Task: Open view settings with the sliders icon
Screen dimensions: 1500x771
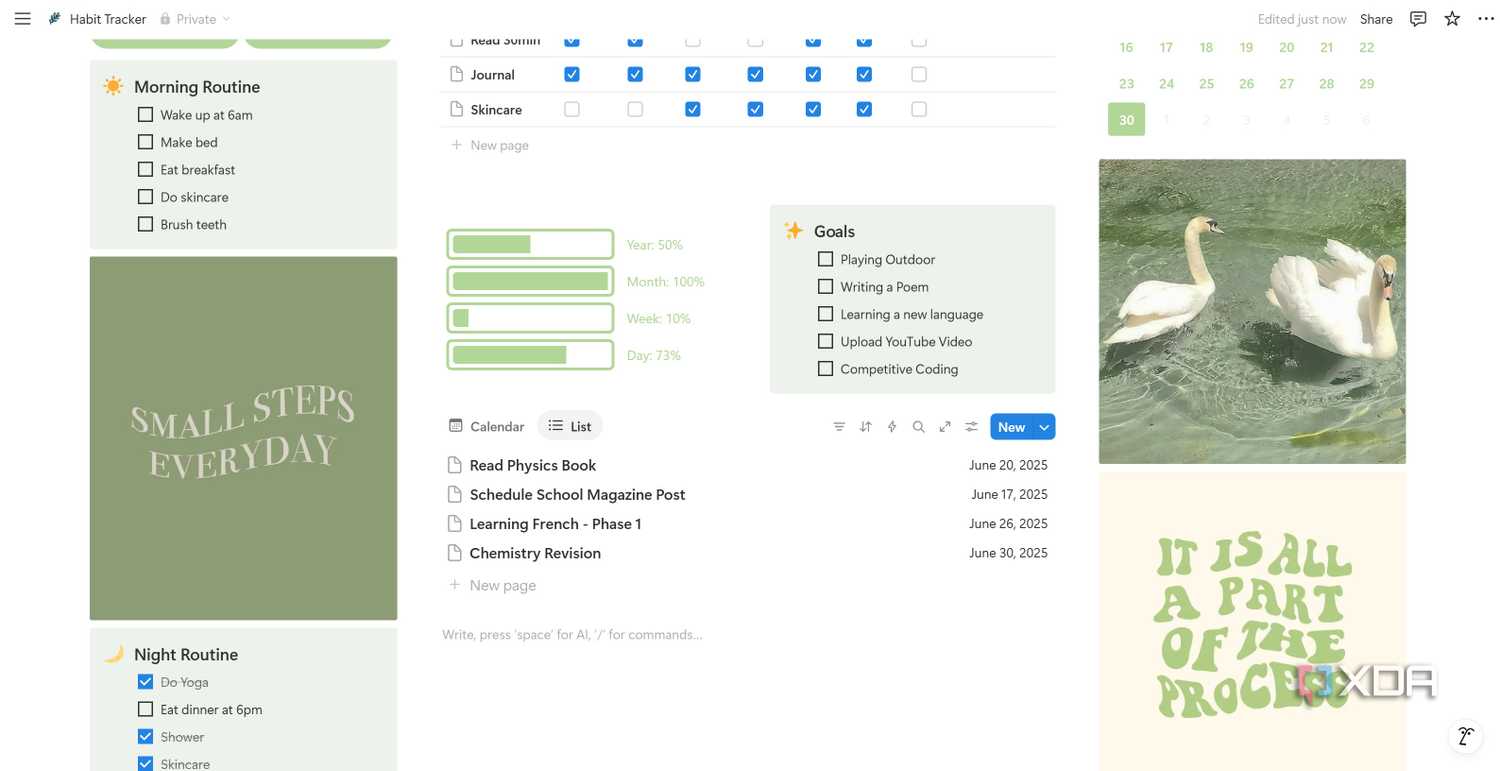Action: tap(971, 427)
